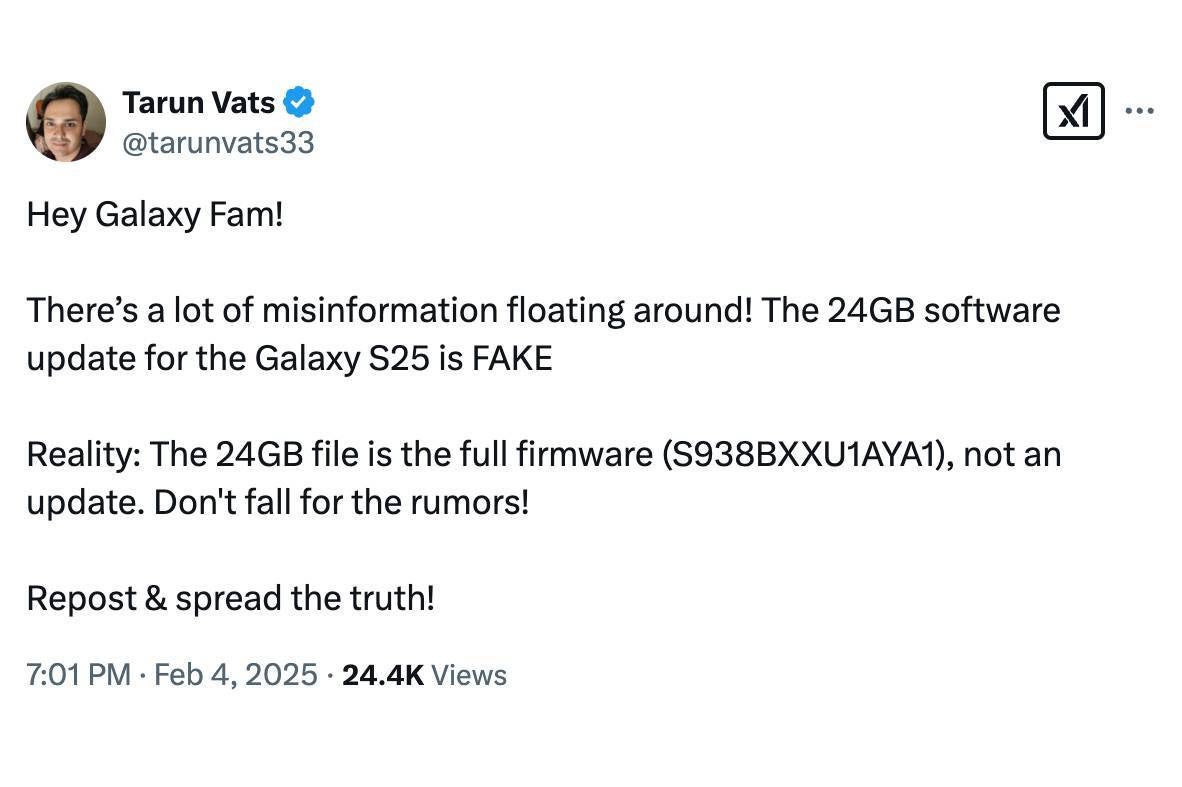
Task: Click the word "Reality:" in the post
Action: click(x=84, y=455)
